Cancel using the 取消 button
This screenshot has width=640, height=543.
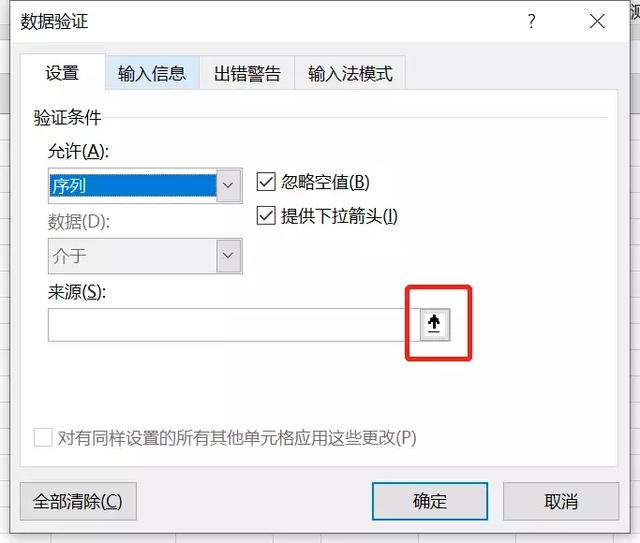click(561, 501)
